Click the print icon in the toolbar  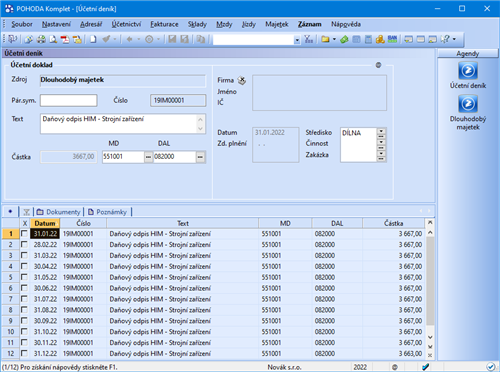41,39
